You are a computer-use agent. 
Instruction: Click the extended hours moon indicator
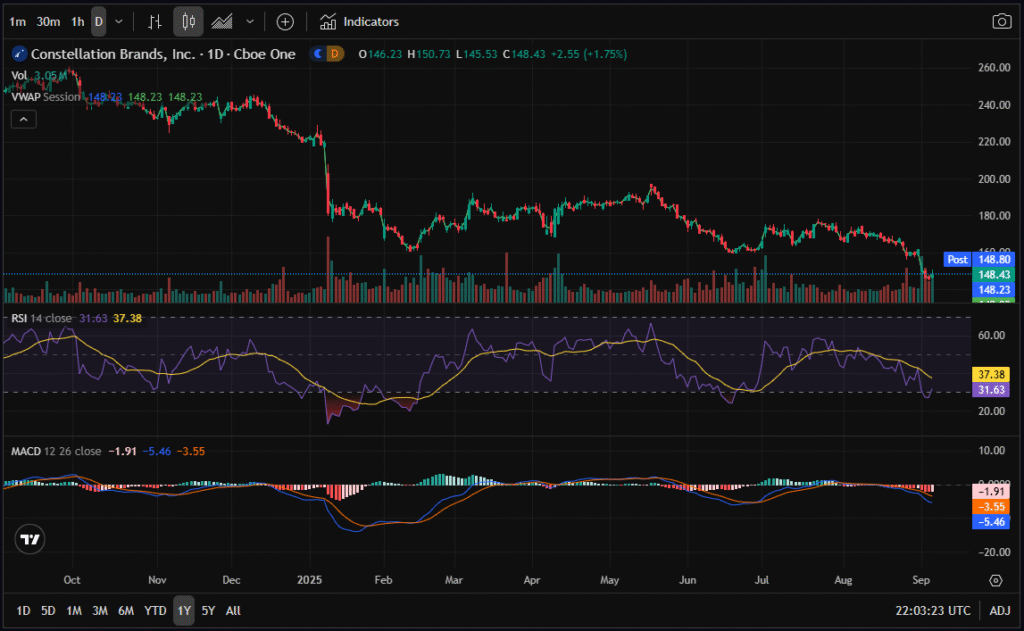click(x=320, y=54)
